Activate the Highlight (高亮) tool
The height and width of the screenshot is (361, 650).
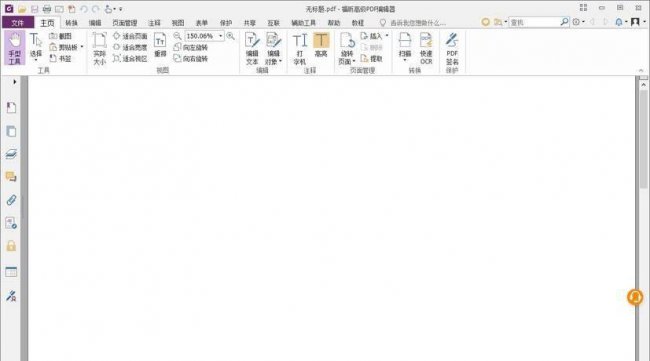(321, 45)
